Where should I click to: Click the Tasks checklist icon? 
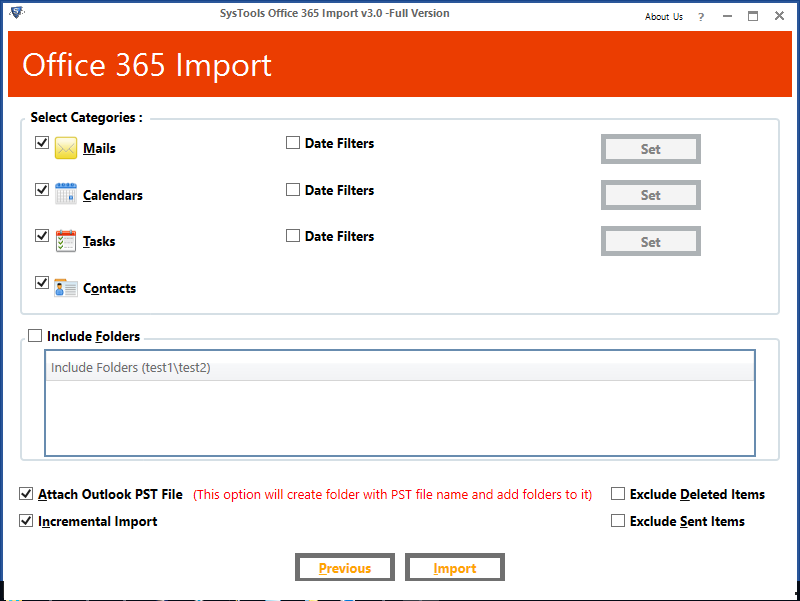click(x=66, y=241)
